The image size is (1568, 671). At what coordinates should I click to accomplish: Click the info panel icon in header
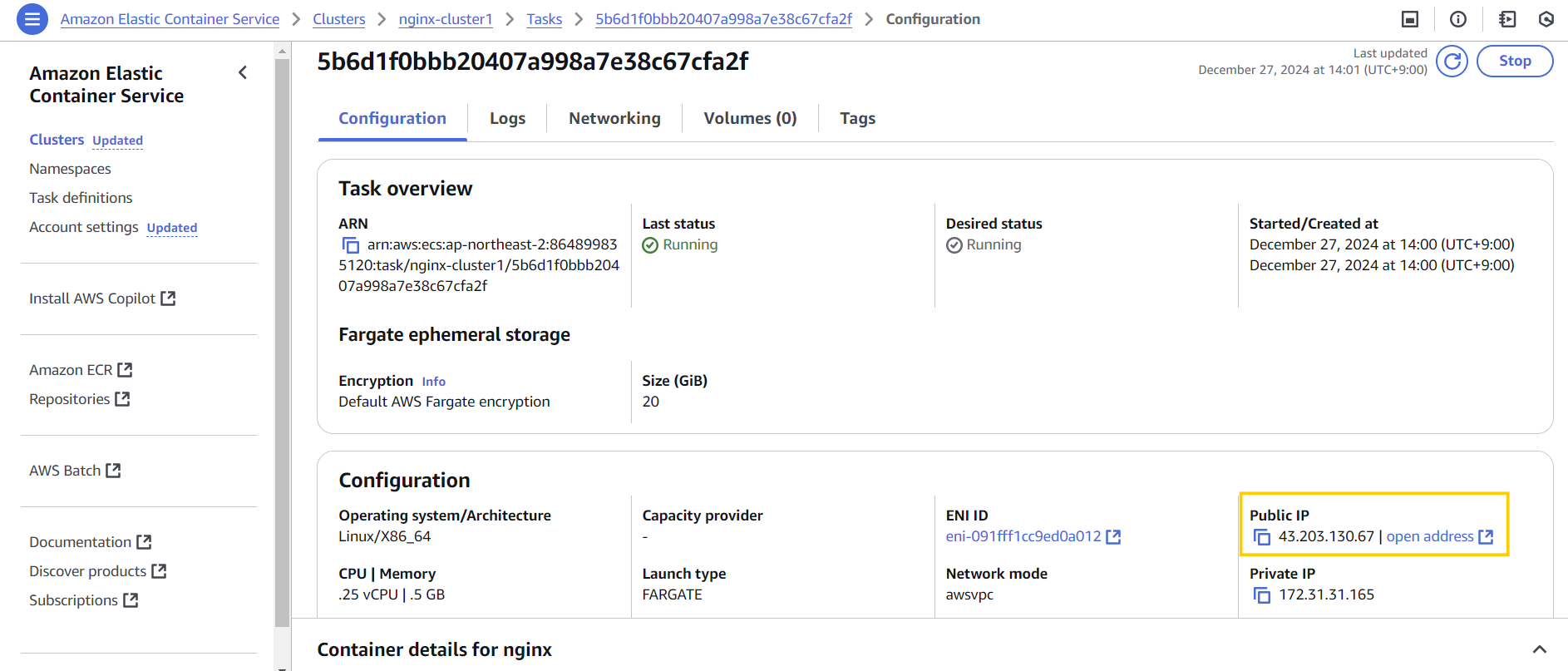(1458, 19)
